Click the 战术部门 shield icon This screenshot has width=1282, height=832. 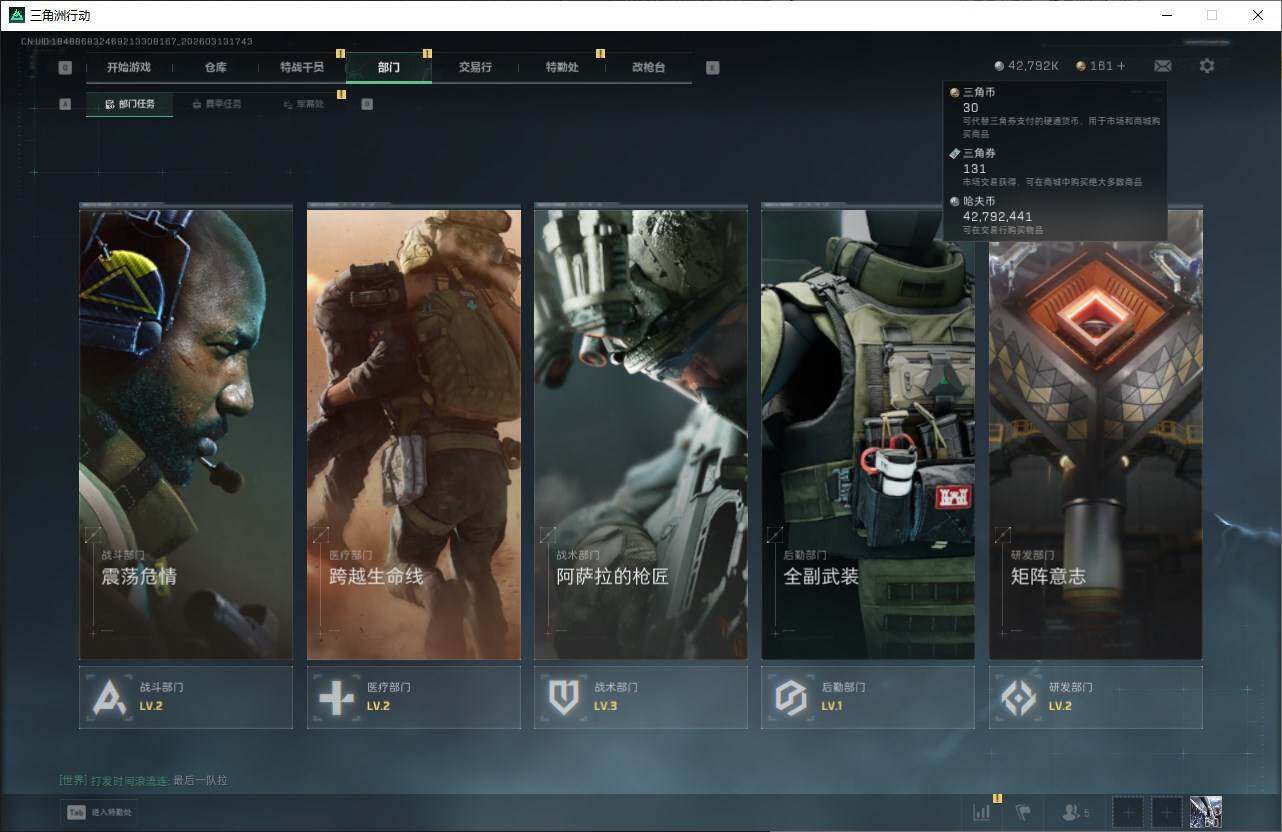pyautogui.click(x=564, y=697)
